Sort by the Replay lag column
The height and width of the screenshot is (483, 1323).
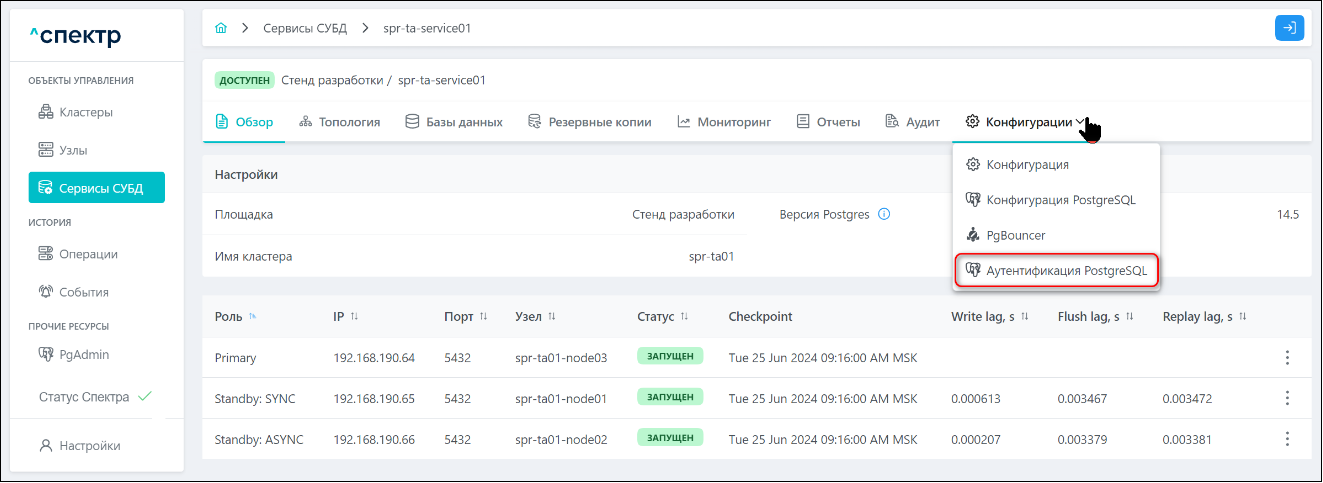coord(1242,317)
